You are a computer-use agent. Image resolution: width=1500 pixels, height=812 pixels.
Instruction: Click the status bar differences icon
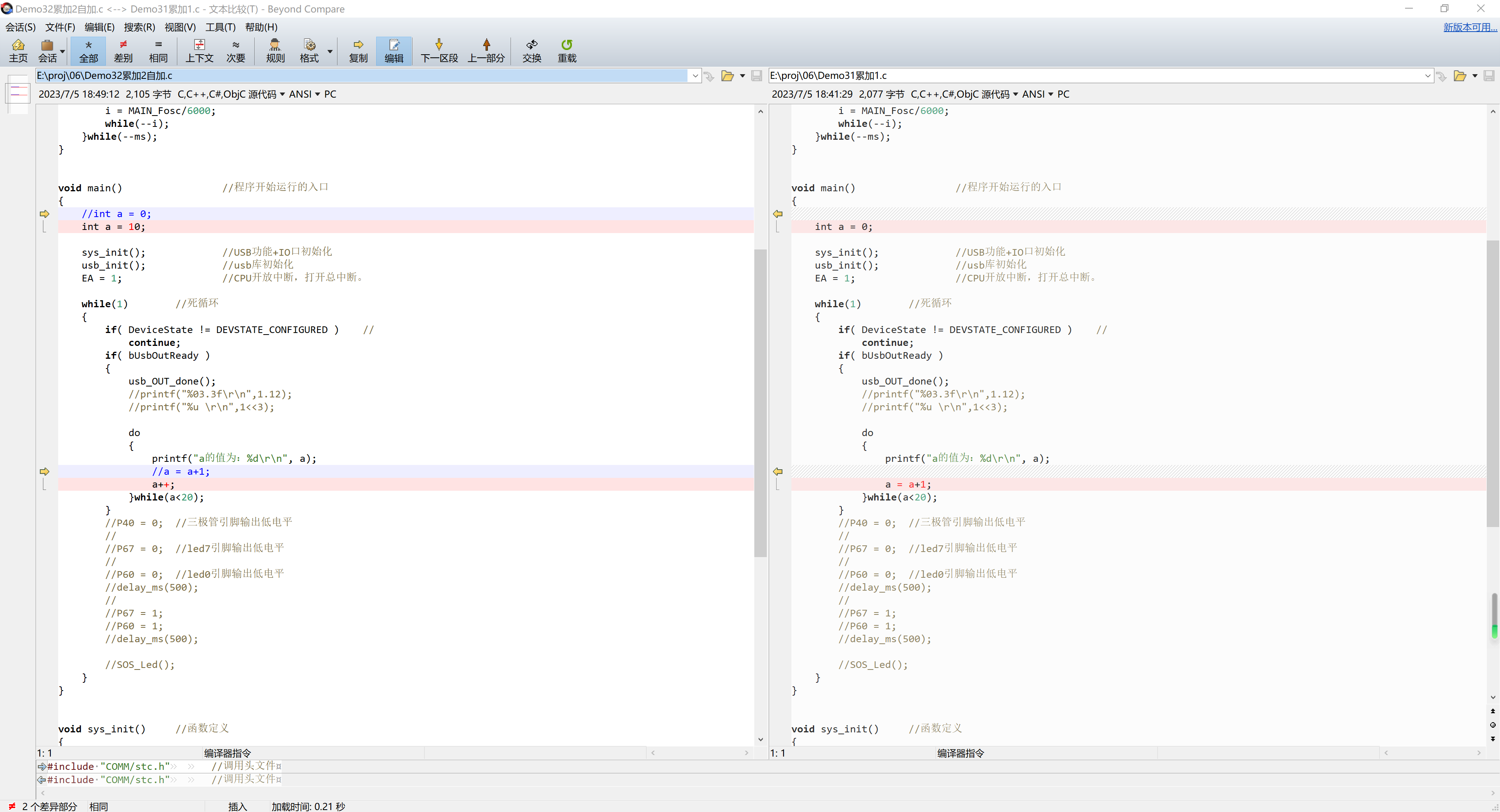tap(12, 806)
